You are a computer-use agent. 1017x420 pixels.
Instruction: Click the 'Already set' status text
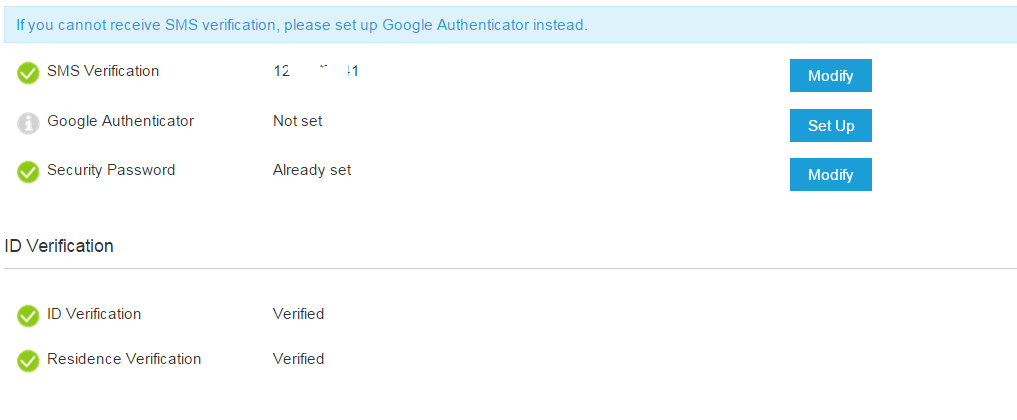(312, 170)
